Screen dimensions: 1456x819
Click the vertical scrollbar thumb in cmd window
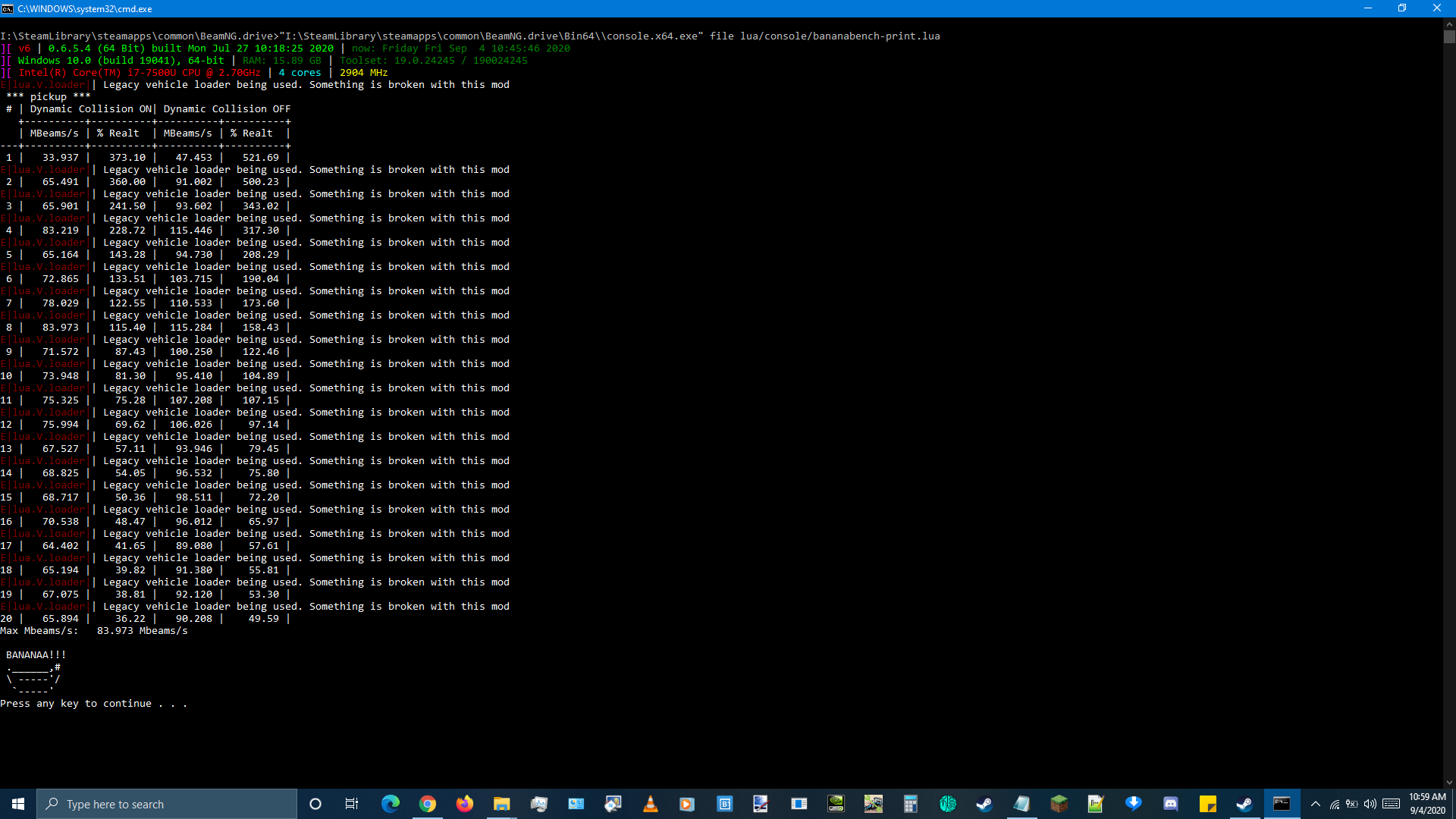[1449, 36]
